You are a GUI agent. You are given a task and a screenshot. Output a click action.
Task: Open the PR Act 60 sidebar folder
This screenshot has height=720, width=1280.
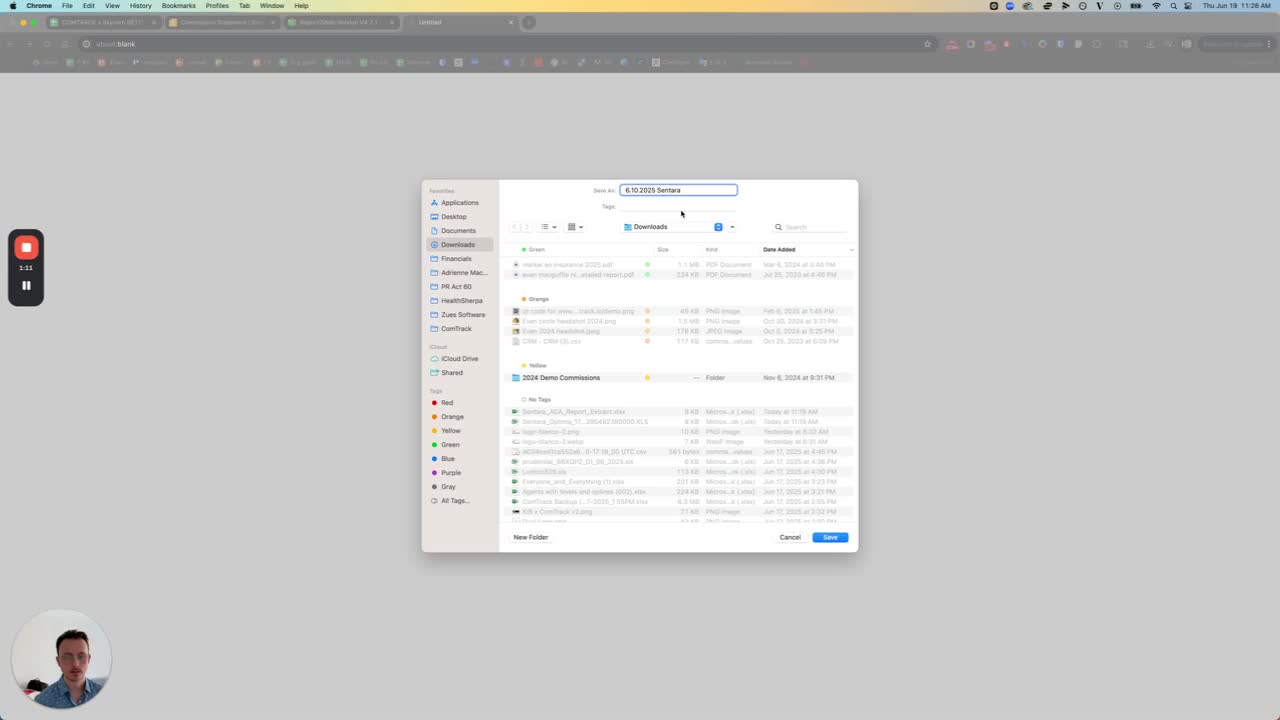click(456, 287)
